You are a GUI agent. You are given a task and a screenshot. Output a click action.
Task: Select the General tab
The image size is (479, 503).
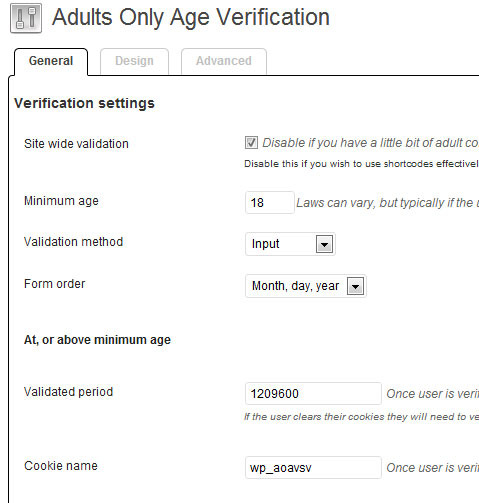tap(51, 62)
